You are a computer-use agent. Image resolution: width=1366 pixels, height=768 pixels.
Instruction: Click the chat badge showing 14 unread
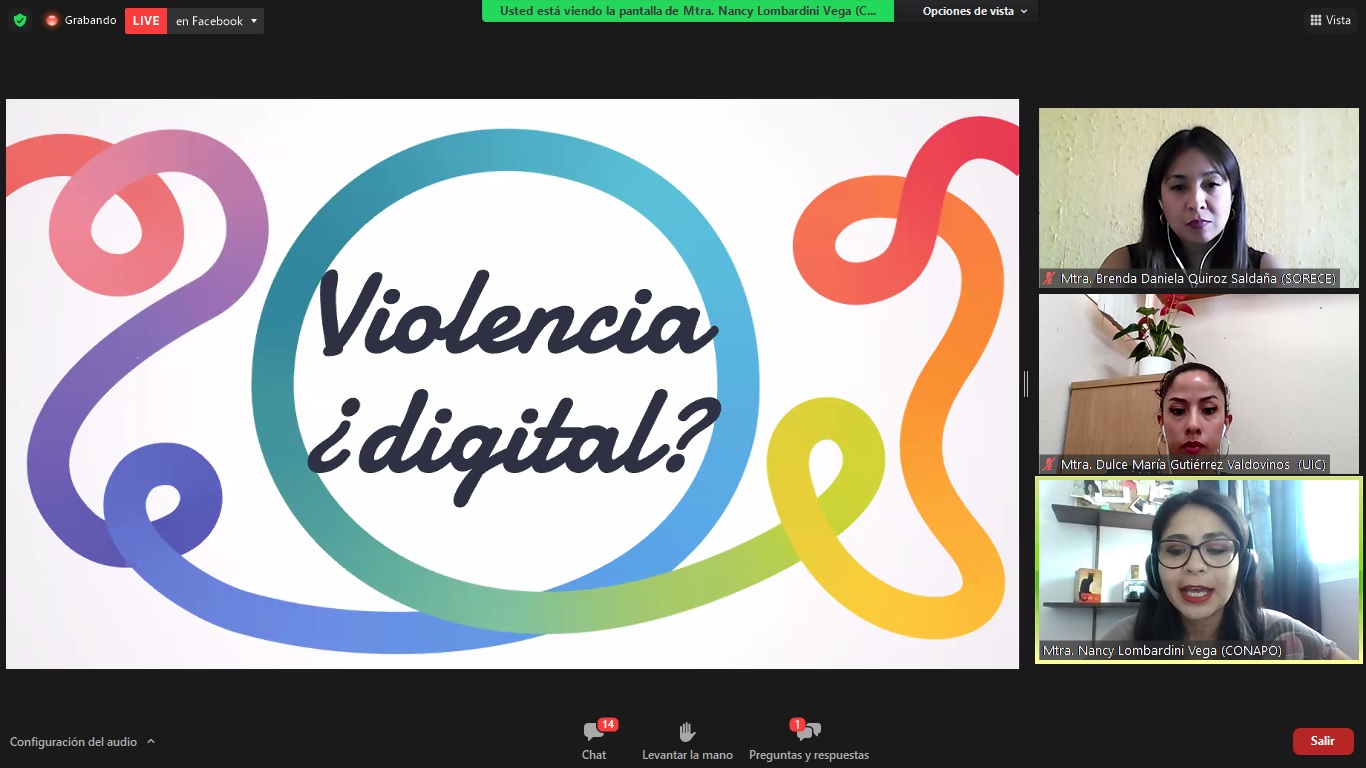point(607,724)
